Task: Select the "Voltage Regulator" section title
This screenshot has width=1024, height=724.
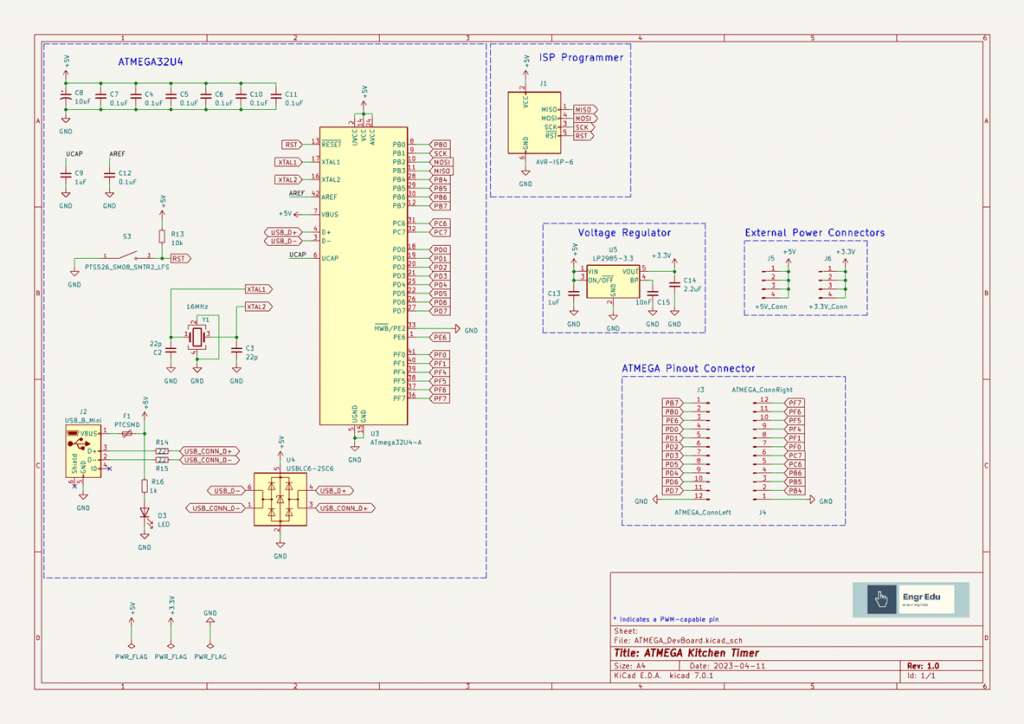Action: [x=624, y=233]
